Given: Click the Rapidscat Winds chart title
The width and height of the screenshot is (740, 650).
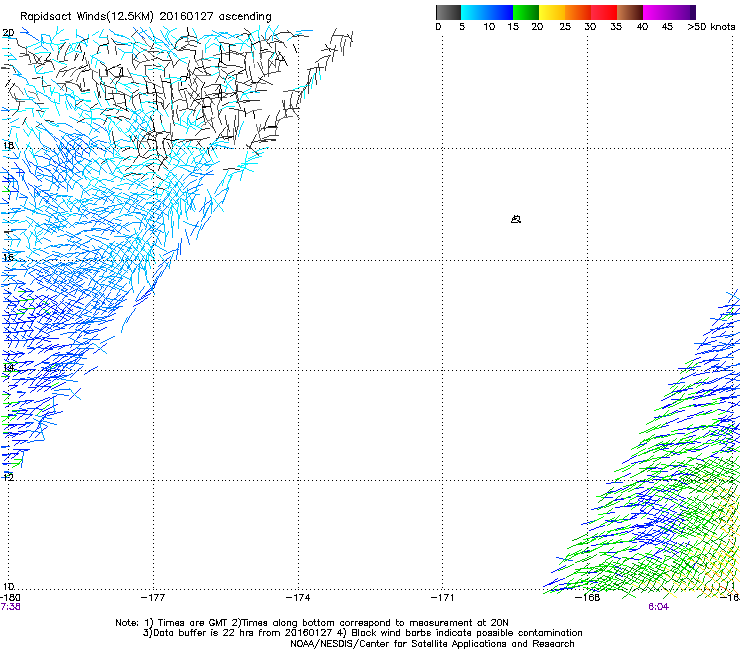Looking at the screenshot, I should click(146, 16).
